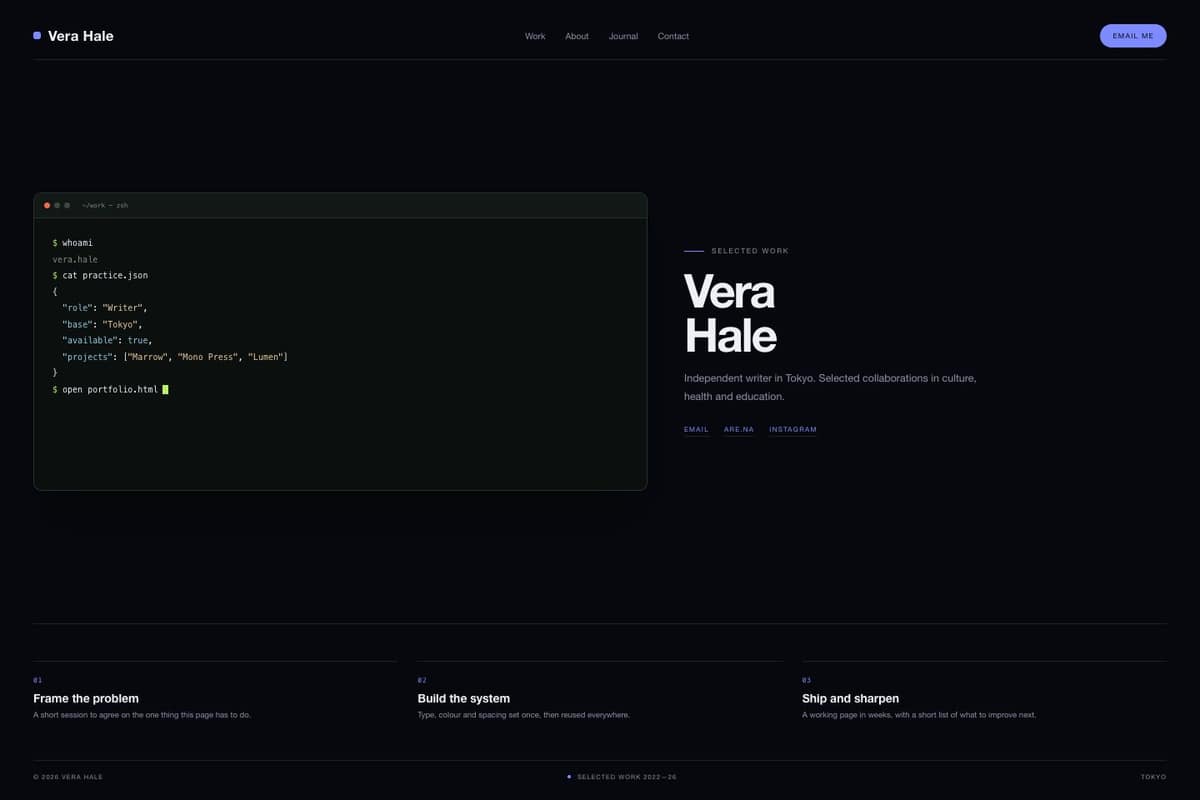The height and width of the screenshot is (800, 1200).
Task: Click the green terminal cursor block
Action: [165, 389]
